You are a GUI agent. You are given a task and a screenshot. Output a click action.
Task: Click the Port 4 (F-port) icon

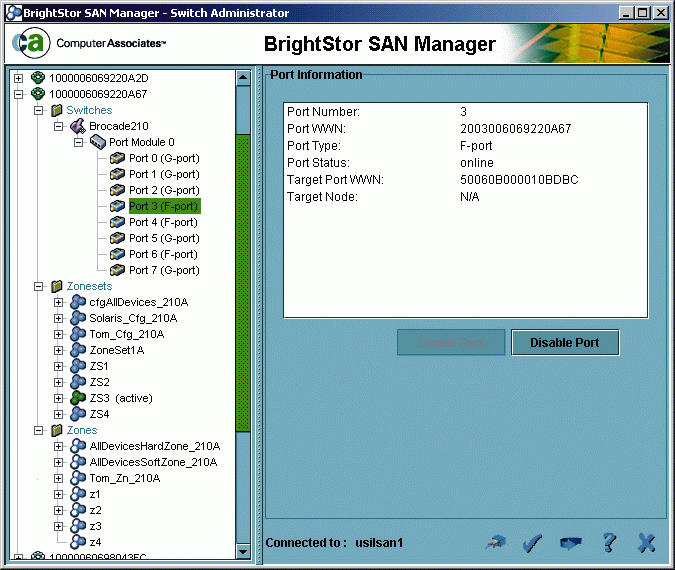[x=118, y=222]
